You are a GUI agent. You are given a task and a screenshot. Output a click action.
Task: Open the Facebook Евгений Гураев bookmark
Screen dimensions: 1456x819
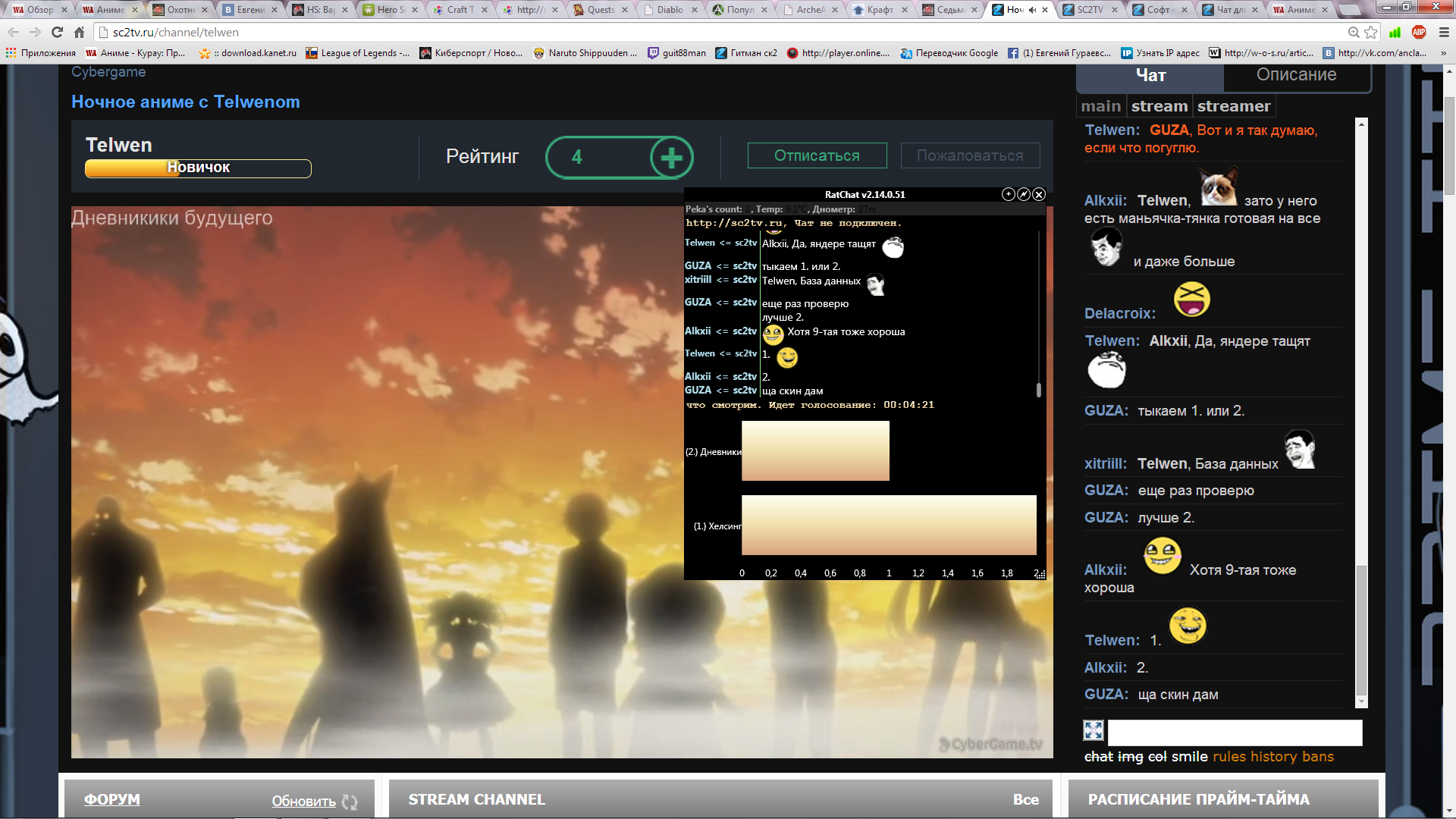click(1059, 53)
